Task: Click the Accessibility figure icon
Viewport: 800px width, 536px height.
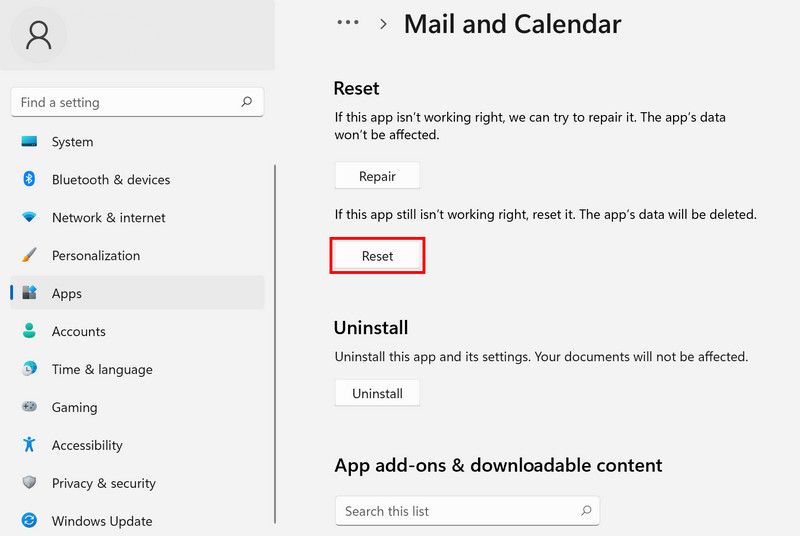Action: coord(29,444)
